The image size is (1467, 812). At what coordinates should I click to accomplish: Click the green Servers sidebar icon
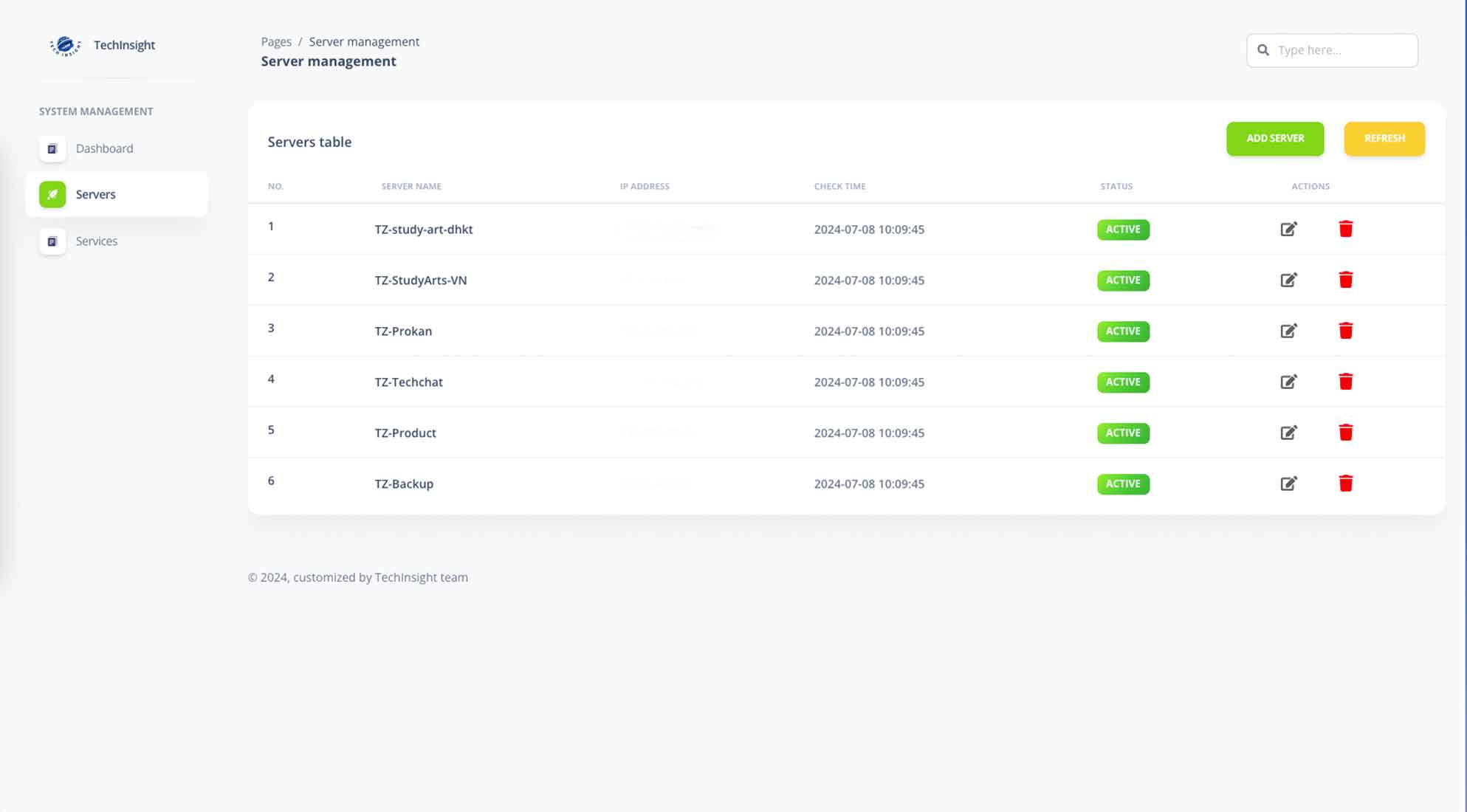(x=52, y=195)
